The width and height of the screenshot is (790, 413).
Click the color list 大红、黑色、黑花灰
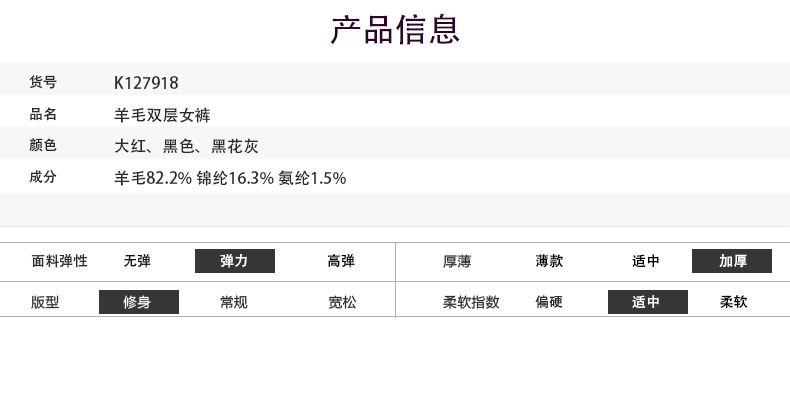[187, 146]
